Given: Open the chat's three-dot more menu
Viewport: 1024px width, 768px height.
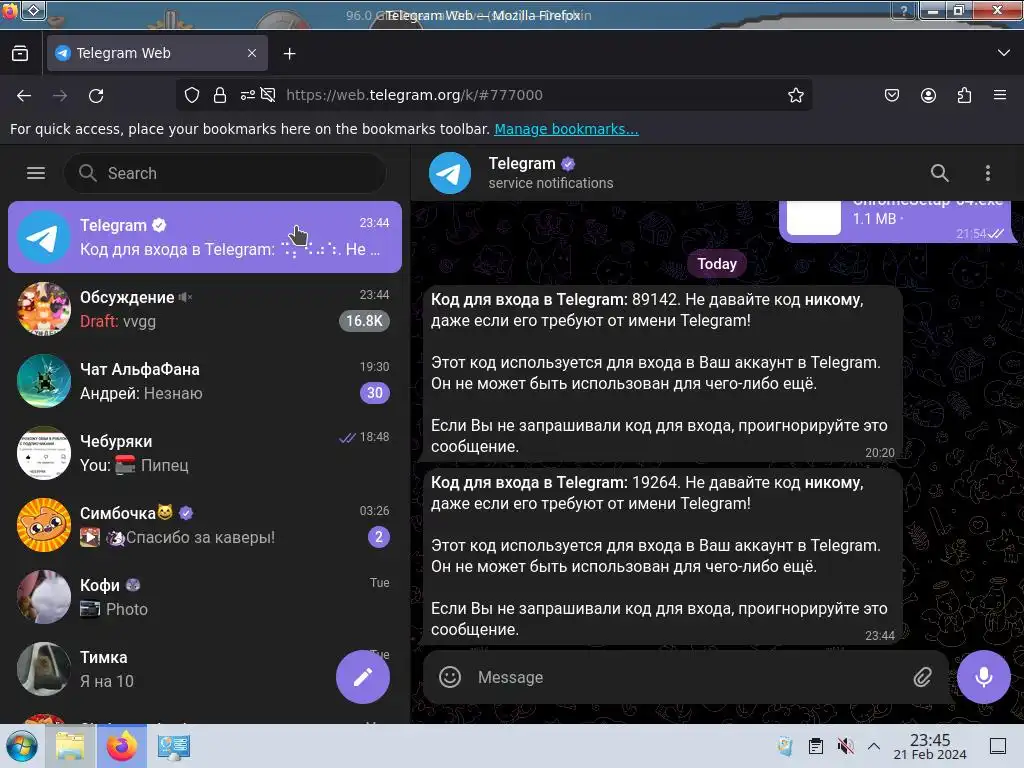Looking at the screenshot, I should (x=987, y=173).
